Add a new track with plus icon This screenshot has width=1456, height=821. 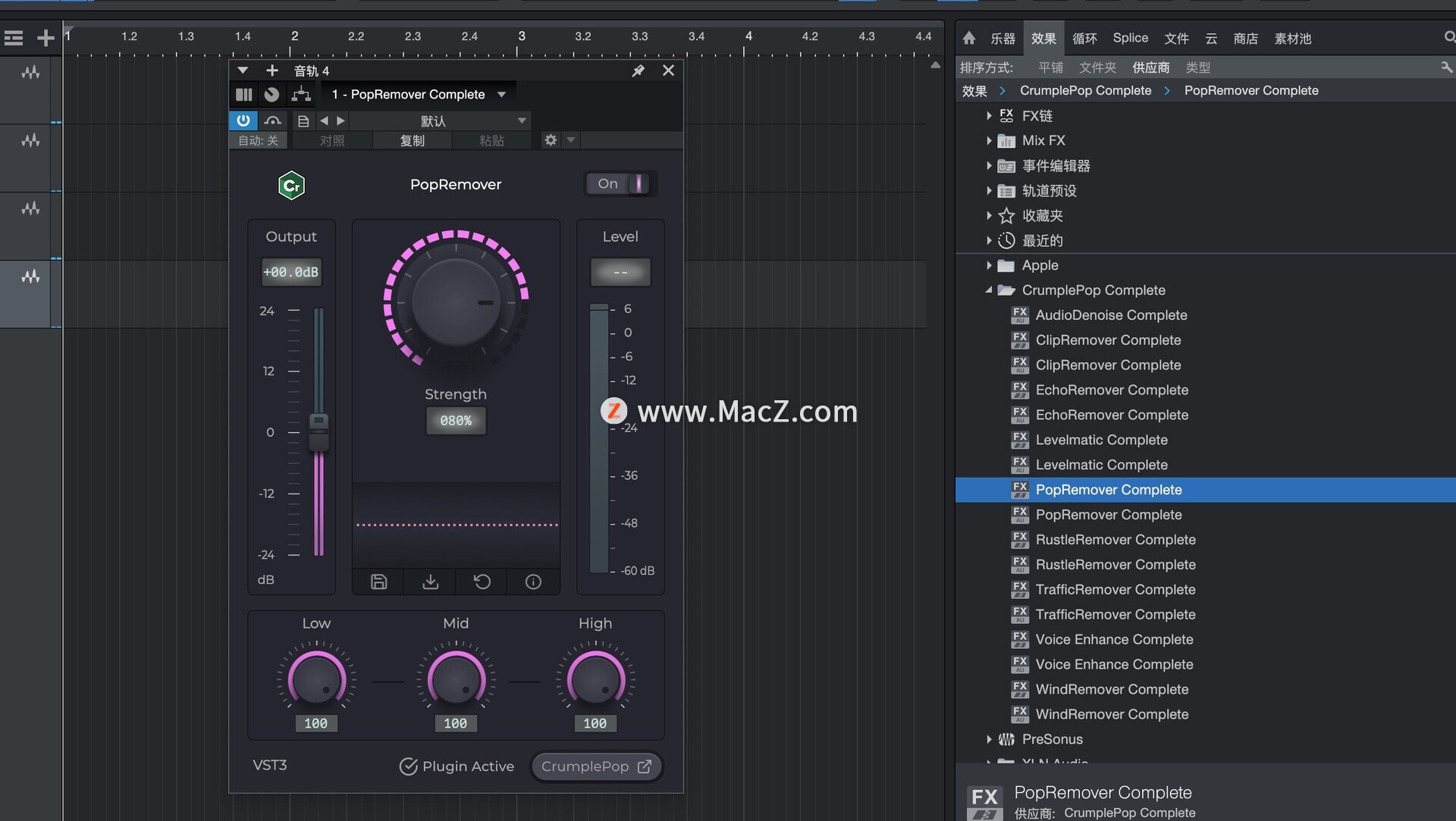point(45,38)
